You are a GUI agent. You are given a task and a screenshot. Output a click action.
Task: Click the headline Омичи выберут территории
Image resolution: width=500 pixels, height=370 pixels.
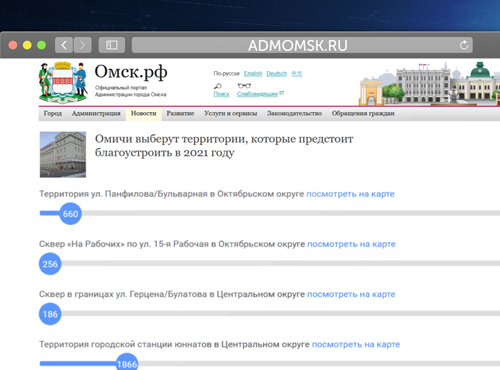coord(224,146)
